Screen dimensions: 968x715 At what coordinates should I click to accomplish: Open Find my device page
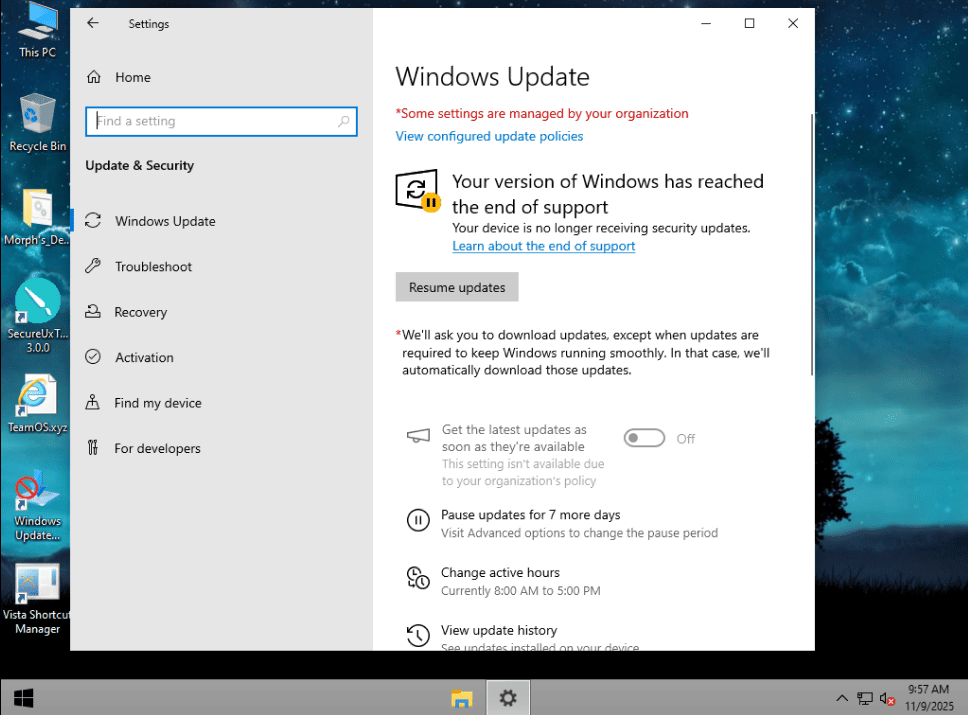point(157,403)
